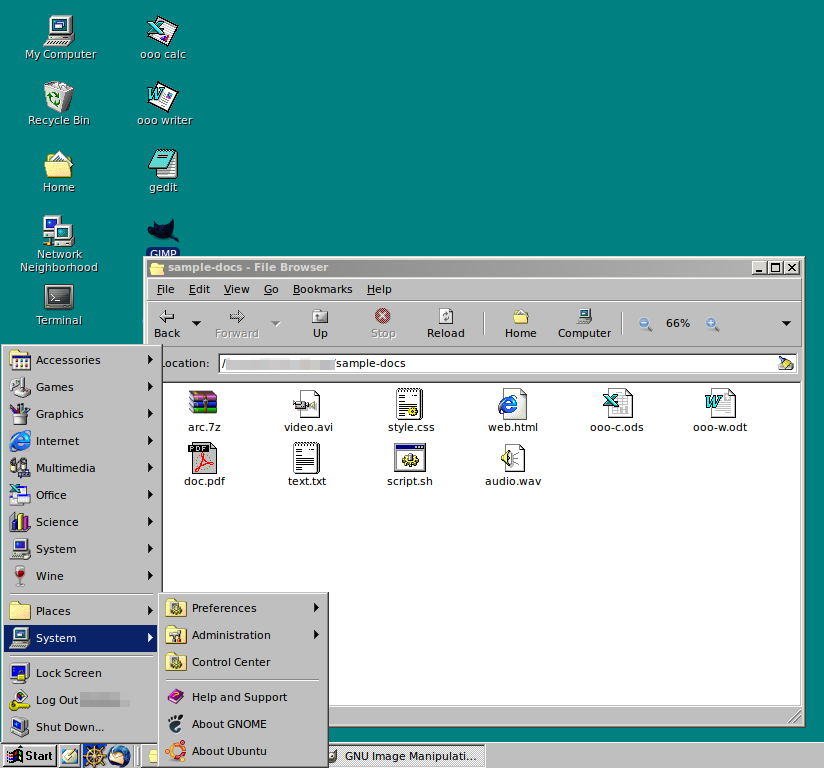Click the zoom out magnifier
The height and width of the screenshot is (768, 824).
point(645,324)
